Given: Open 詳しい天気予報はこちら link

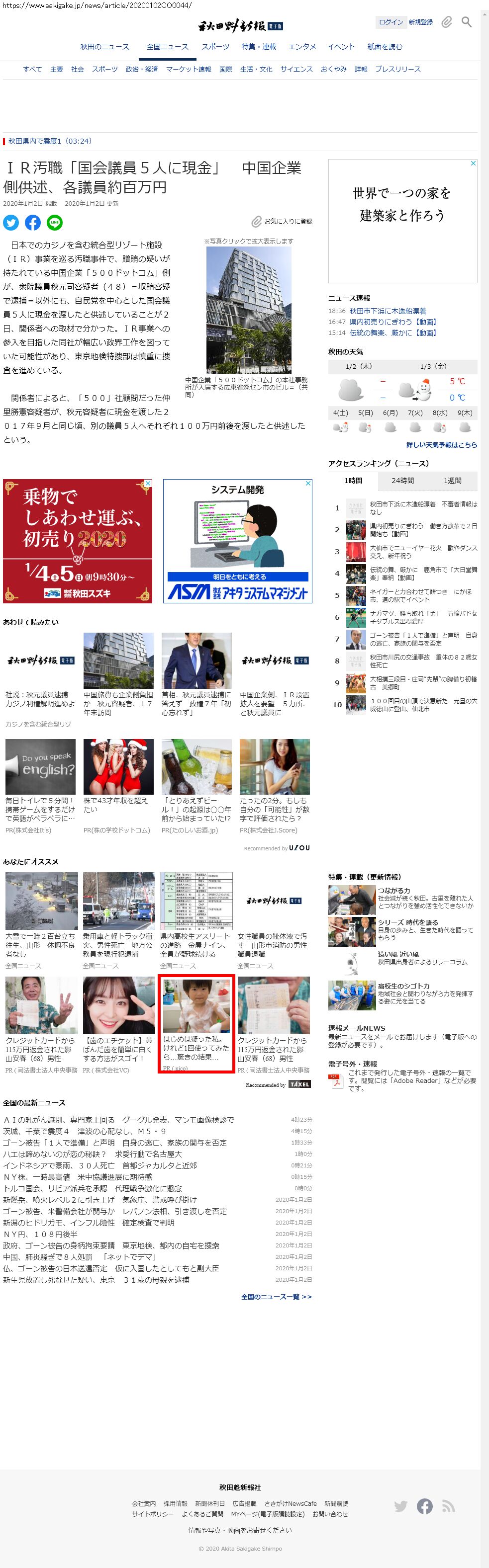Looking at the screenshot, I should (442, 445).
